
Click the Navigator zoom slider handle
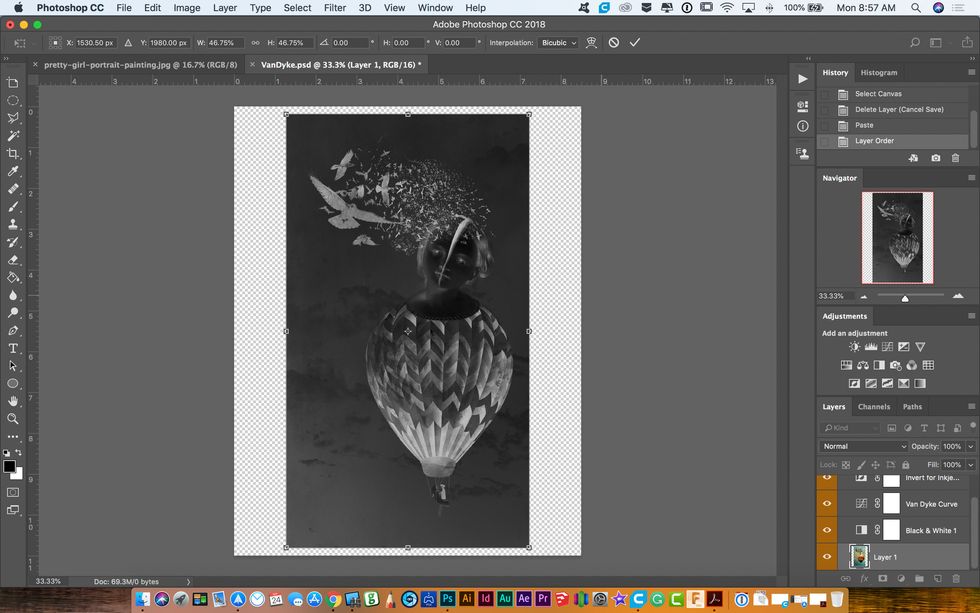[905, 297]
